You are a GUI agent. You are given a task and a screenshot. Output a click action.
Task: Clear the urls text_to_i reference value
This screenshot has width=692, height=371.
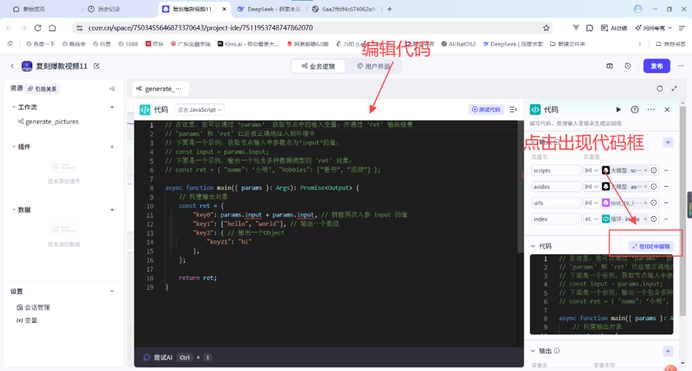[x=645, y=203]
